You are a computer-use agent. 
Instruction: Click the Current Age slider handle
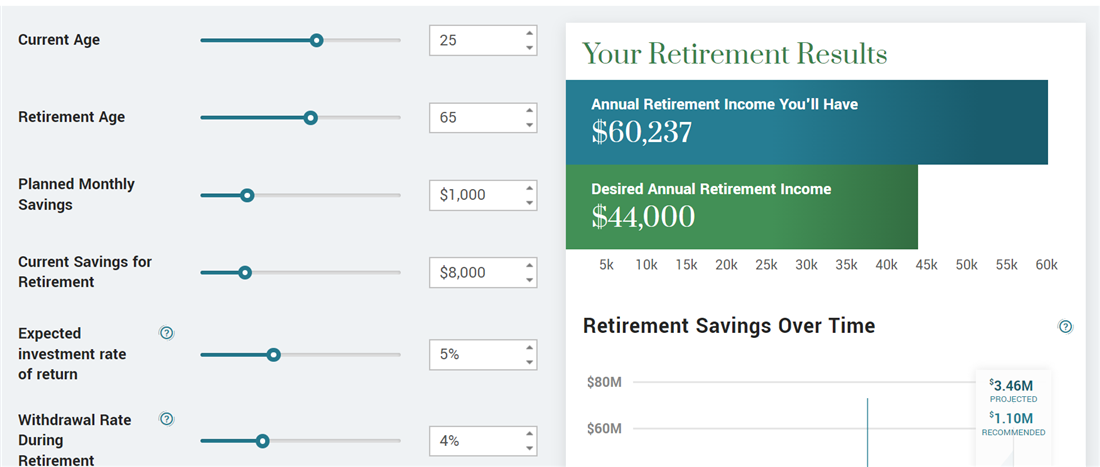[316, 40]
